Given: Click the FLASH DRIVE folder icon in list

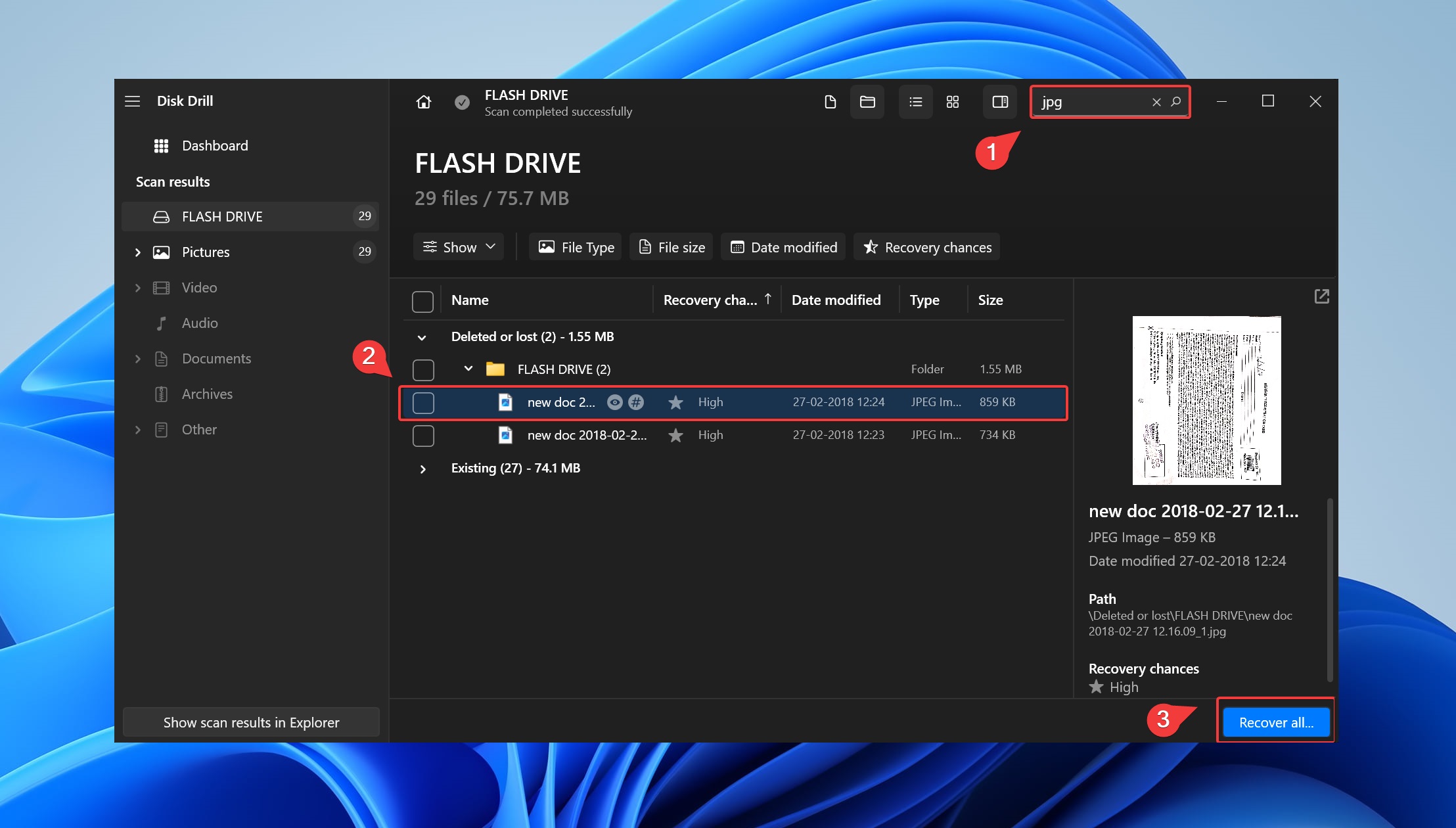Looking at the screenshot, I should [x=495, y=369].
